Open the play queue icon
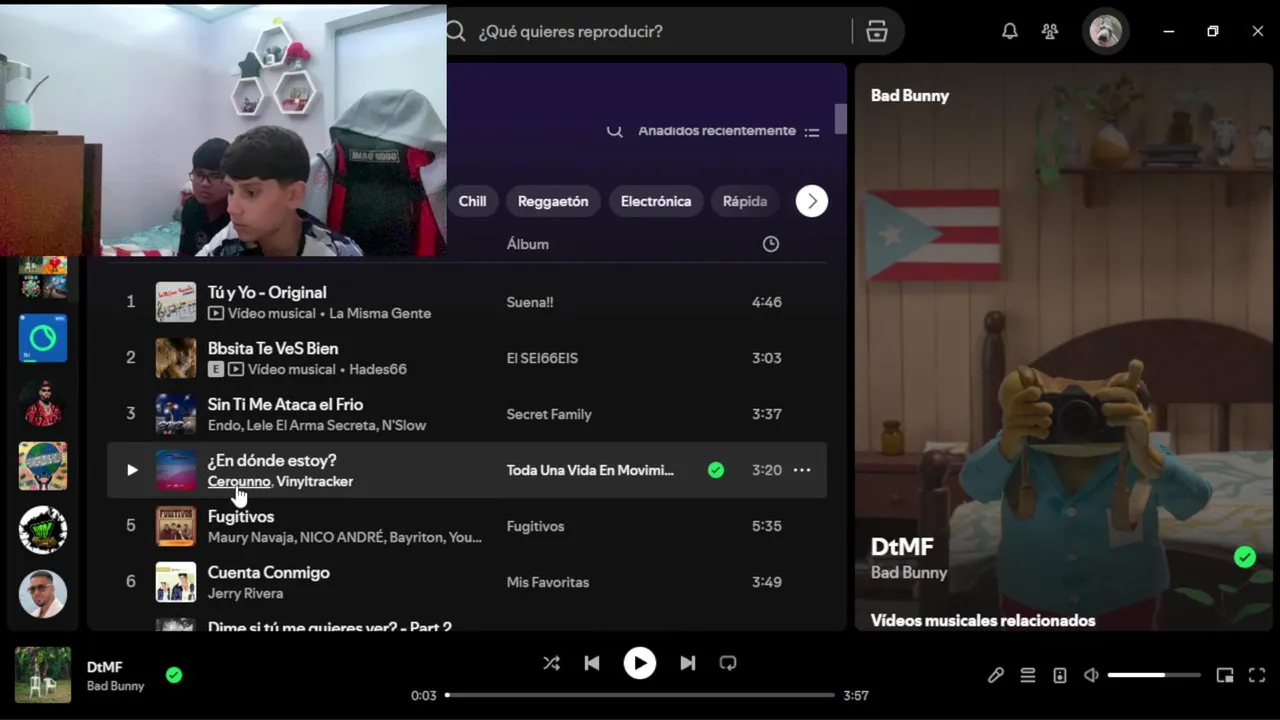The height and width of the screenshot is (720, 1280). point(1028,675)
